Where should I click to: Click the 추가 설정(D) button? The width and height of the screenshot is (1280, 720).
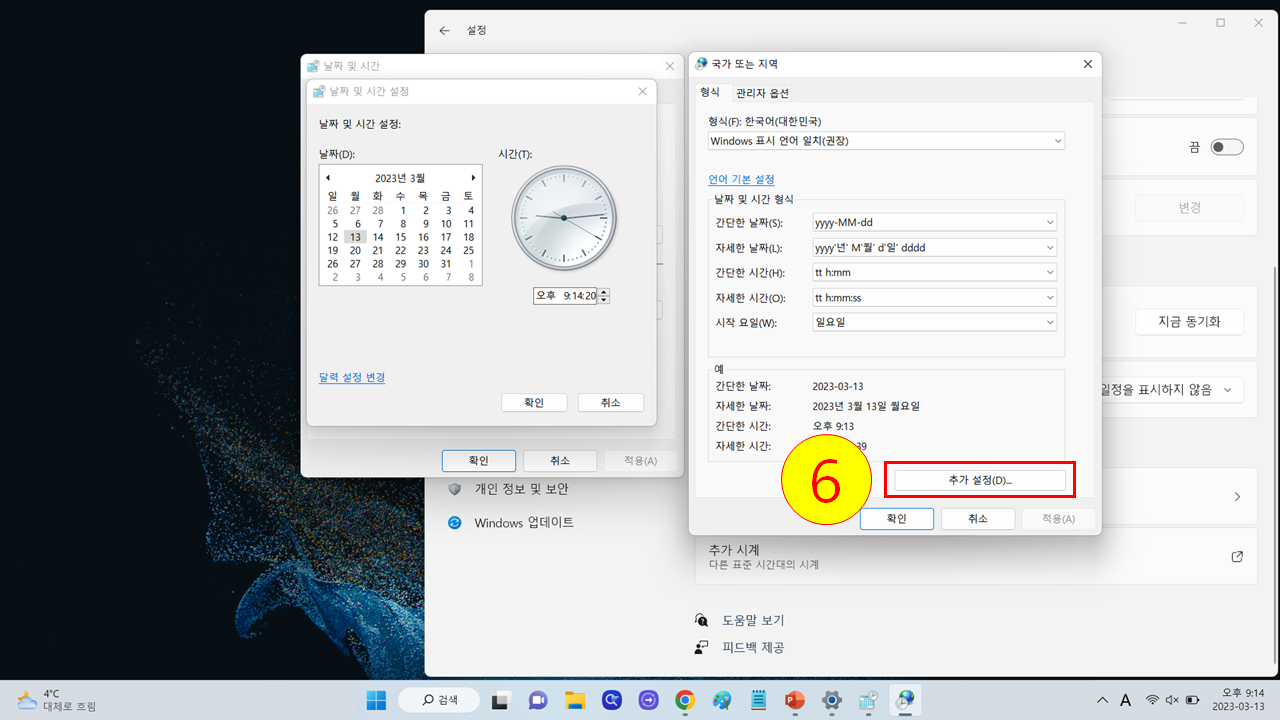pyautogui.click(x=979, y=479)
